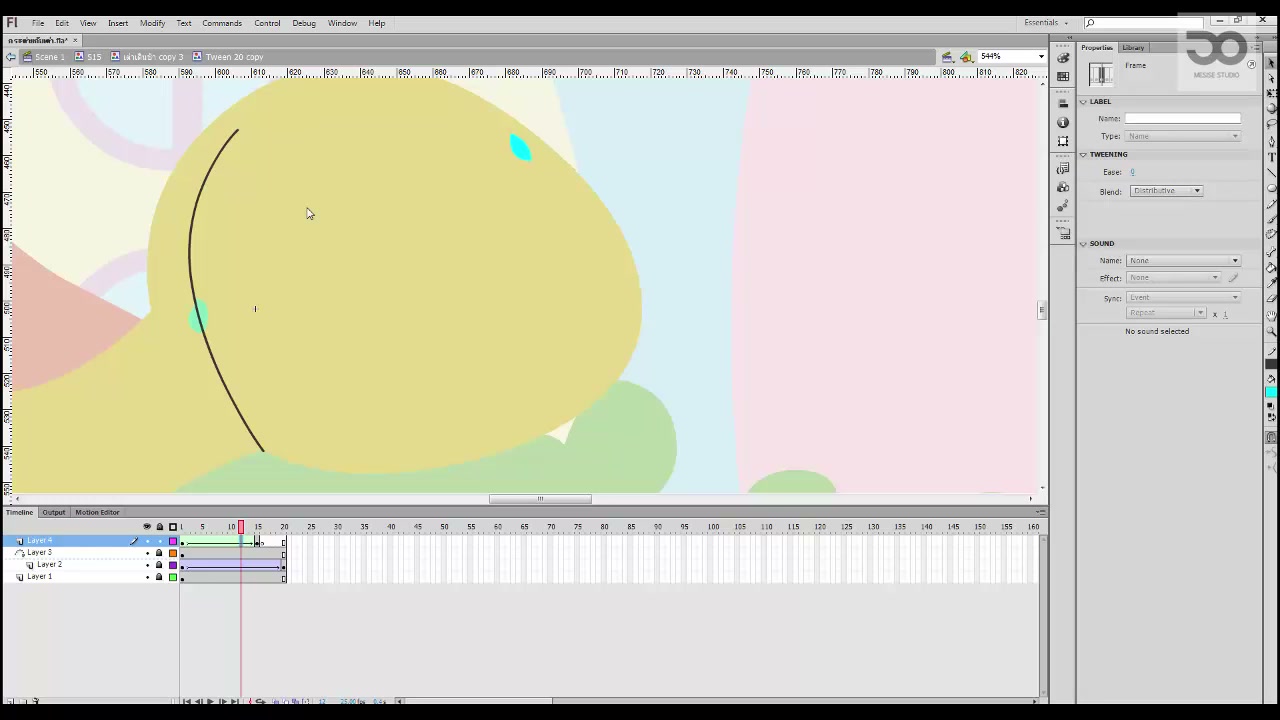Open the Sync Event dropdown
1280x720 pixels.
[x=1183, y=298]
